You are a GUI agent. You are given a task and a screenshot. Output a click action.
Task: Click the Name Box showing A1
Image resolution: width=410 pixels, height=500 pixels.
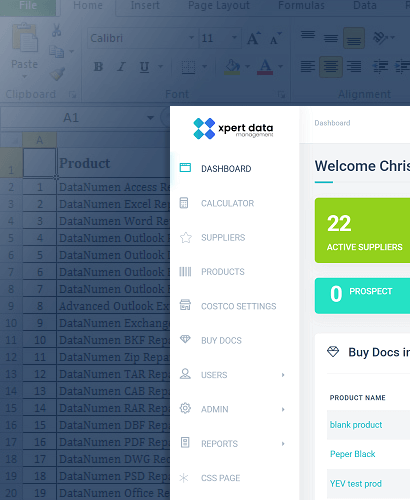[71, 118]
